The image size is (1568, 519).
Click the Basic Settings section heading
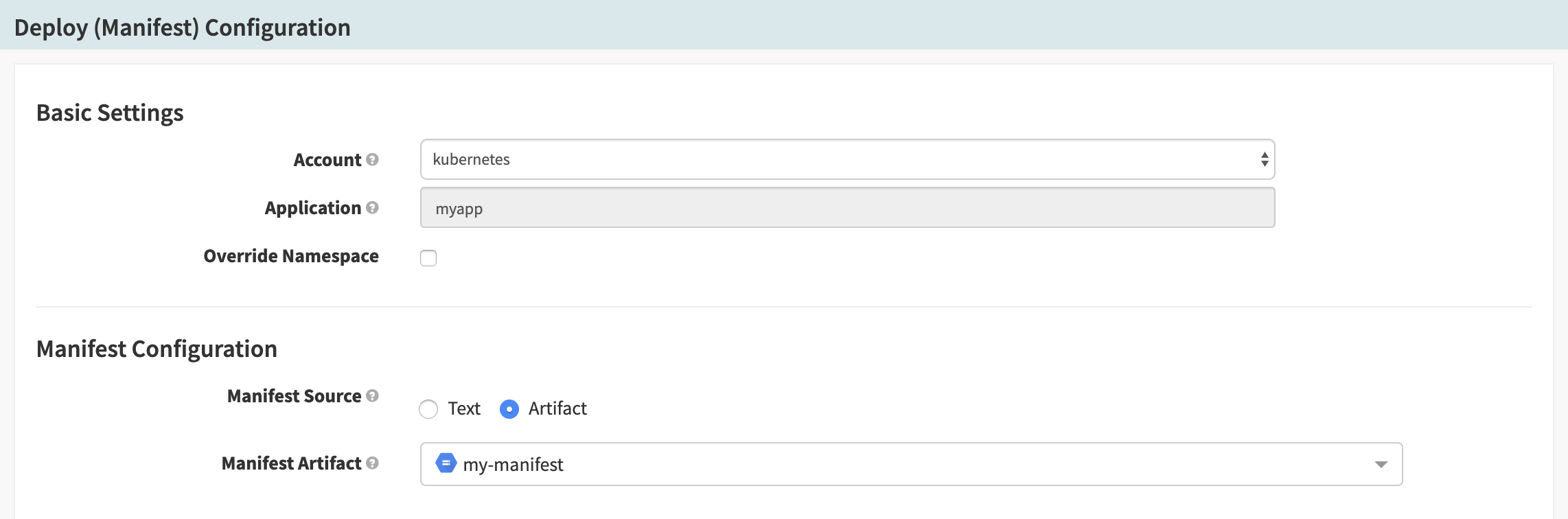point(111,112)
